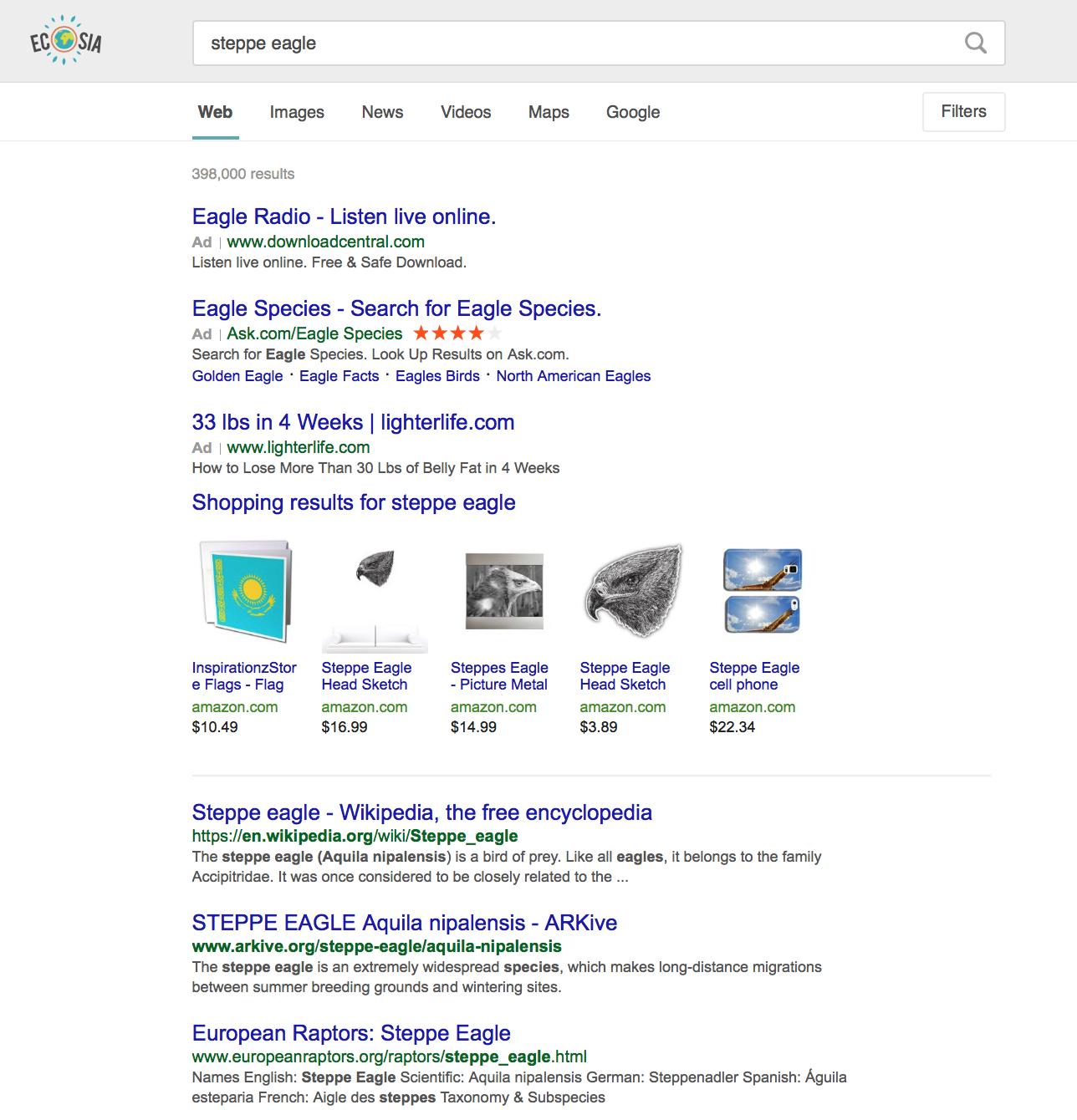This screenshot has height=1120, width=1077.
Task: Open 33 lbs in 4 Weeks ad
Action: 353,422
